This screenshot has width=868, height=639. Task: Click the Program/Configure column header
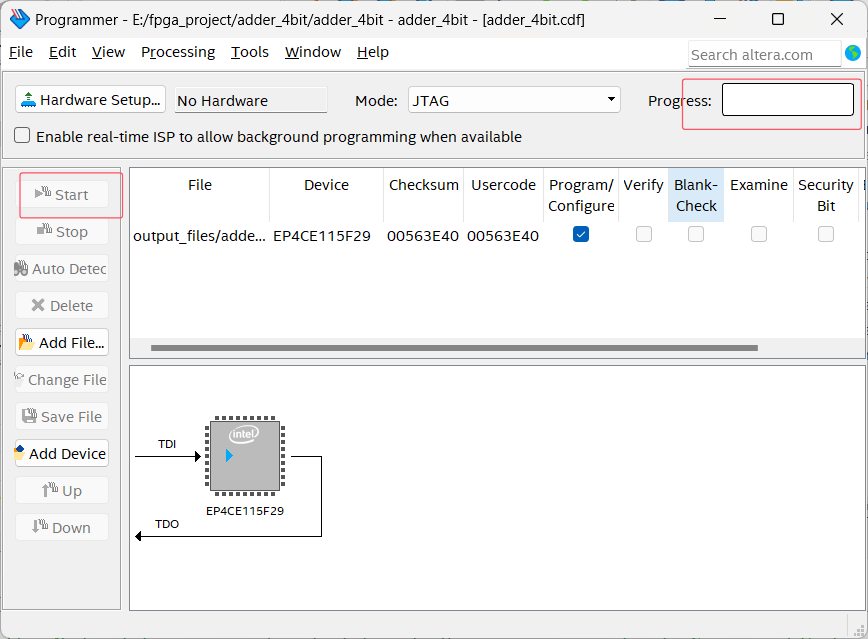(x=581, y=195)
